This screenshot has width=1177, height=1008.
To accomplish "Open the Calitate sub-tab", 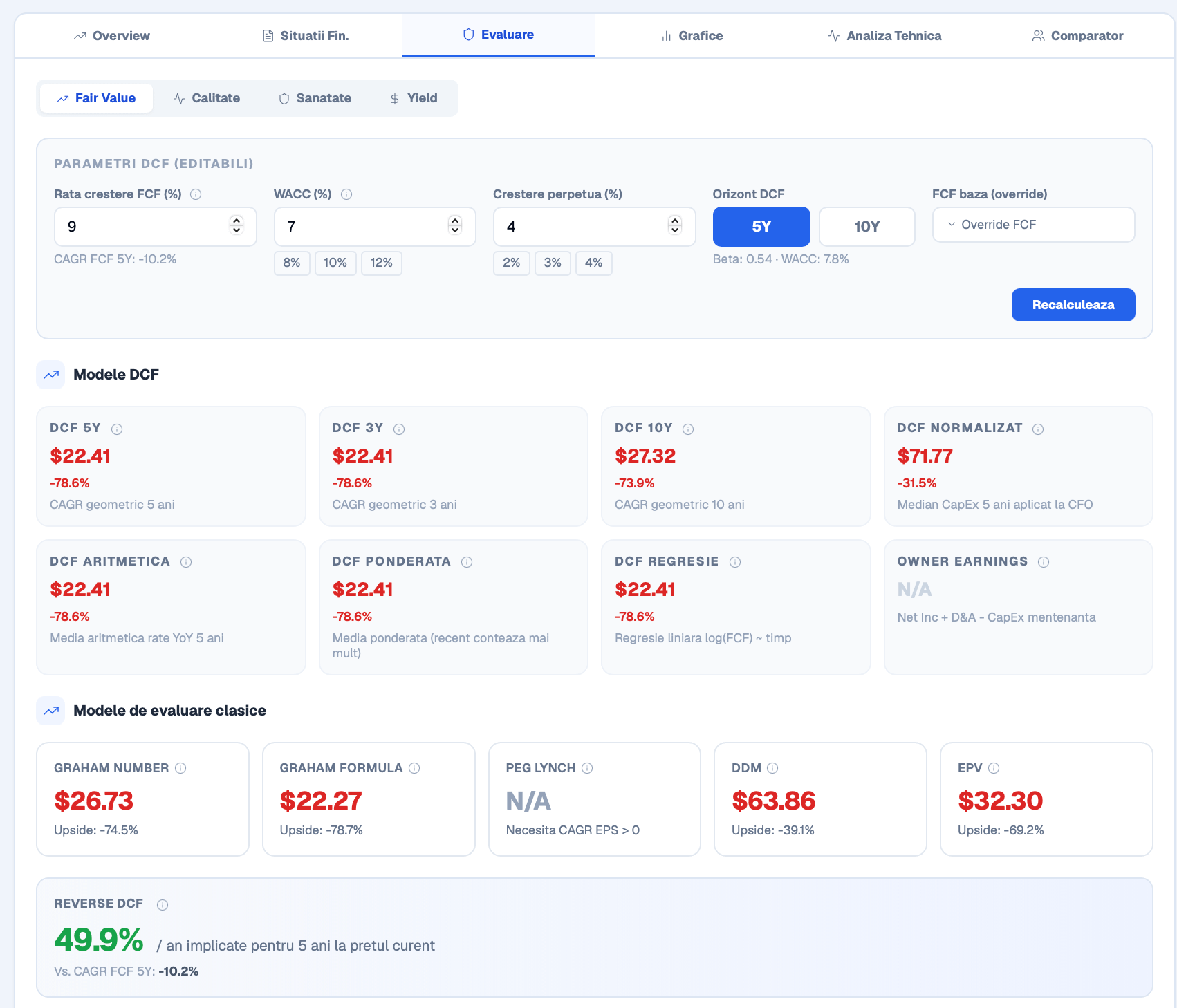I will [207, 98].
